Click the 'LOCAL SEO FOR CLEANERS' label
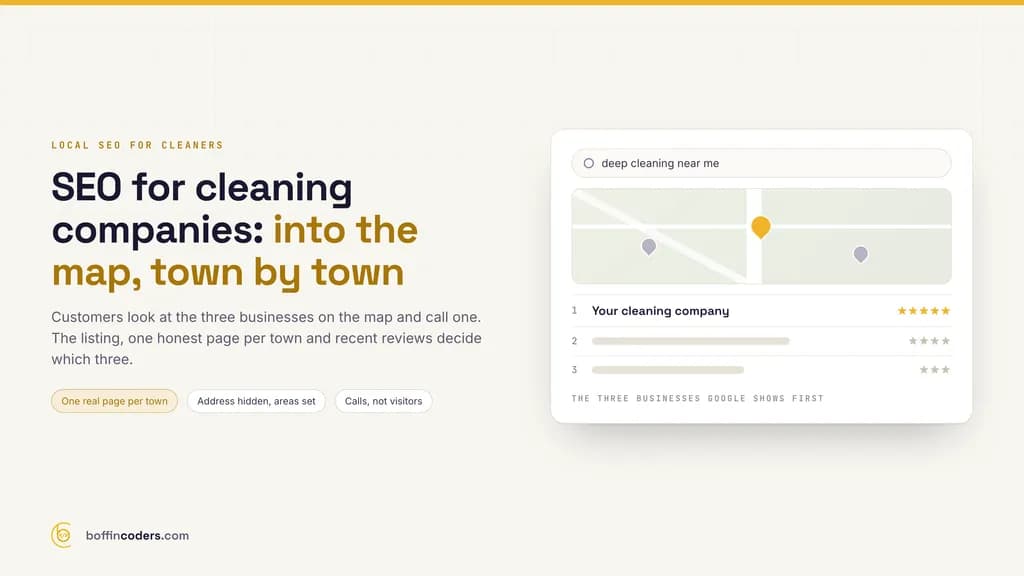Image resolution: width=1024 pixels, height=576 pixels. click(x=137, y=145)
